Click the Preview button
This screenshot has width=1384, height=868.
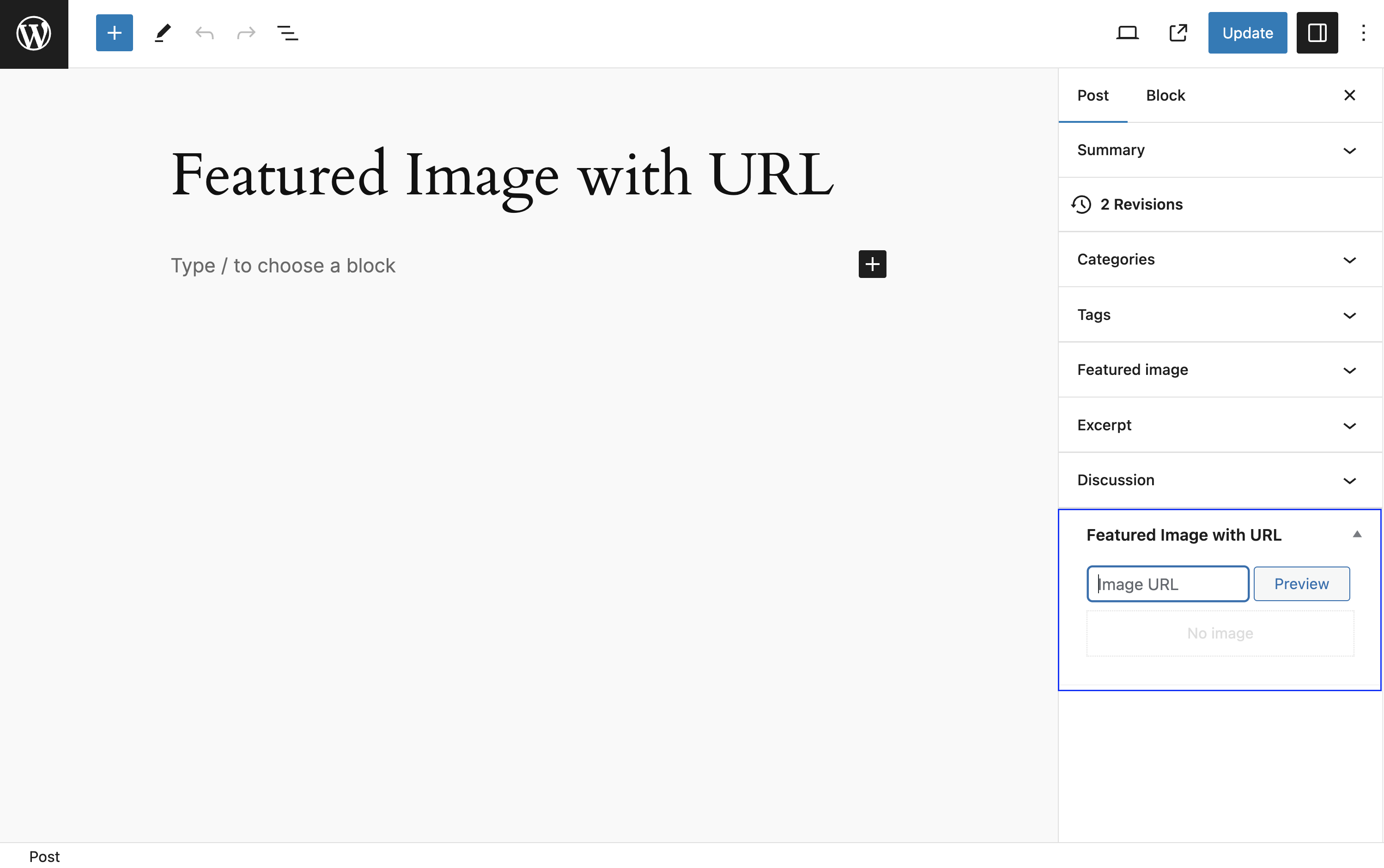[1301, 584]
